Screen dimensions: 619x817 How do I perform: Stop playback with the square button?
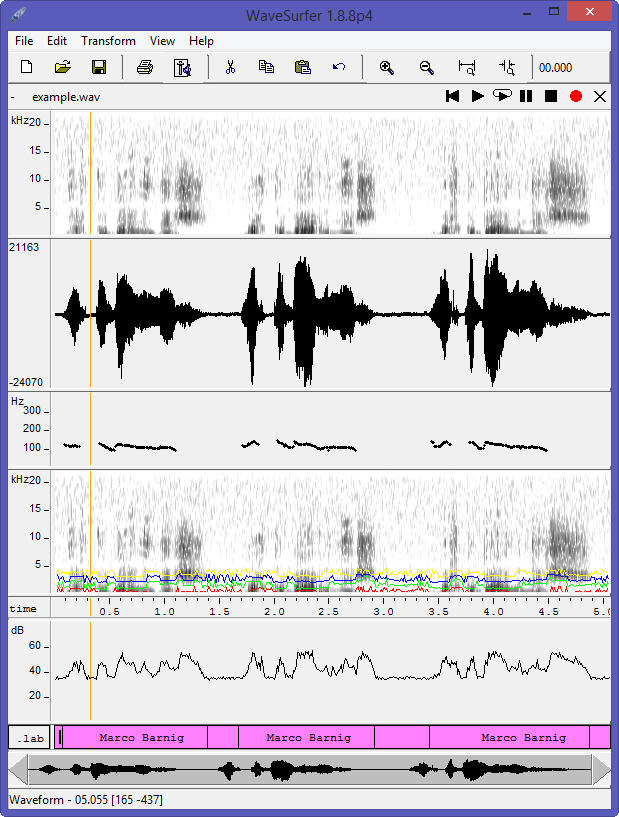551,96
